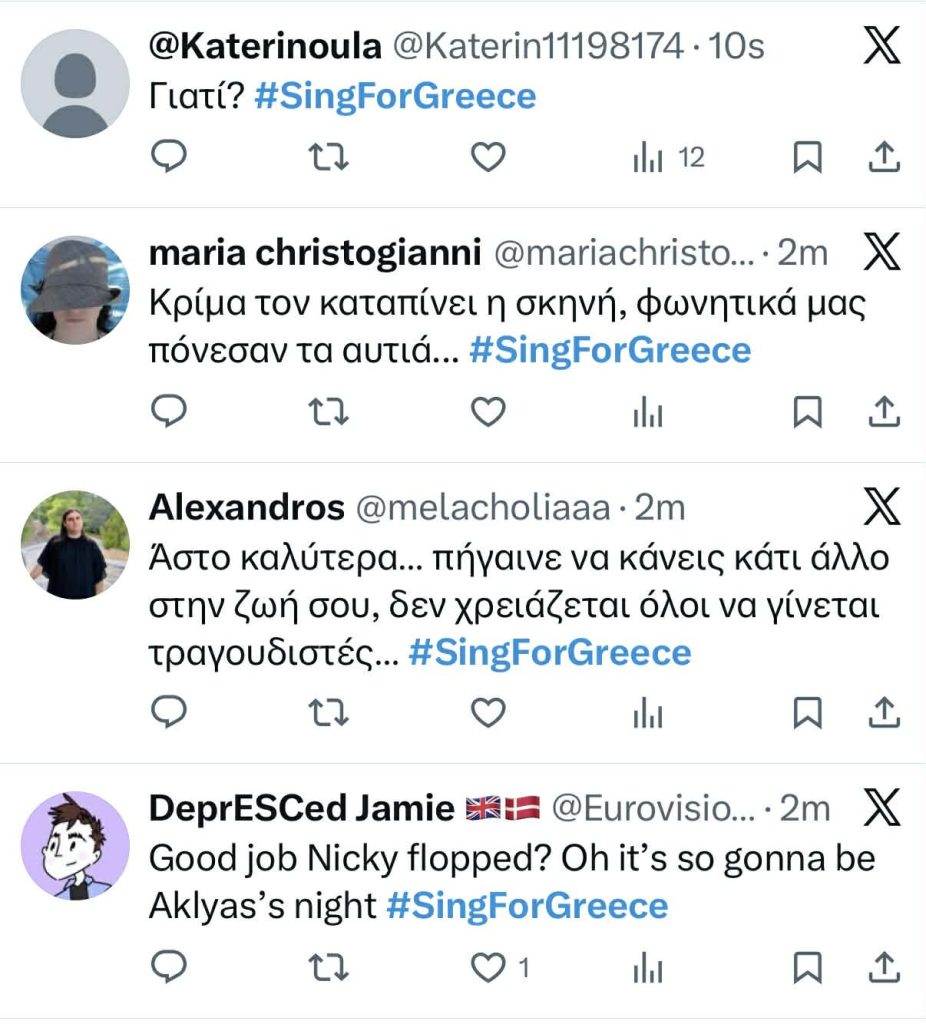Reply to DeprESCed Jamie's tweet

pyautogui.click(x=168, y=967)
